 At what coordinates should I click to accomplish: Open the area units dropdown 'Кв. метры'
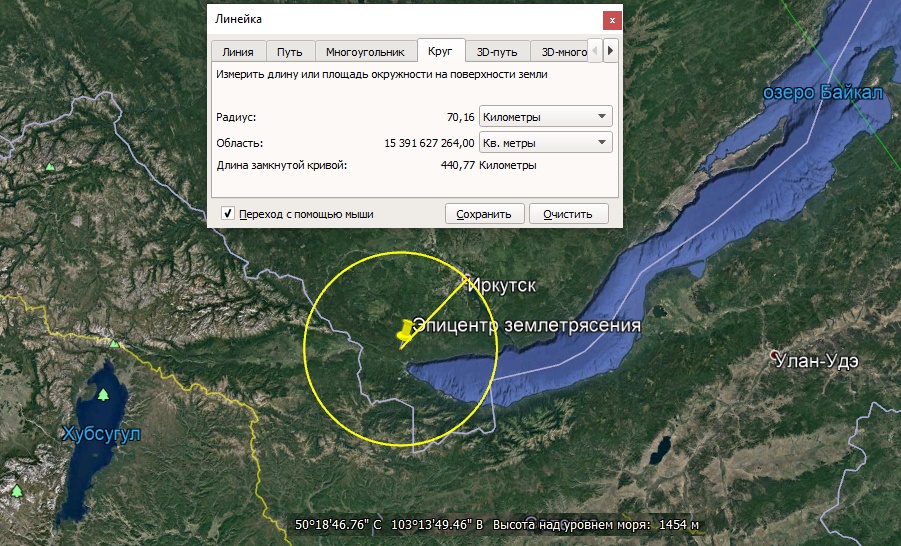tap(545, 143)
